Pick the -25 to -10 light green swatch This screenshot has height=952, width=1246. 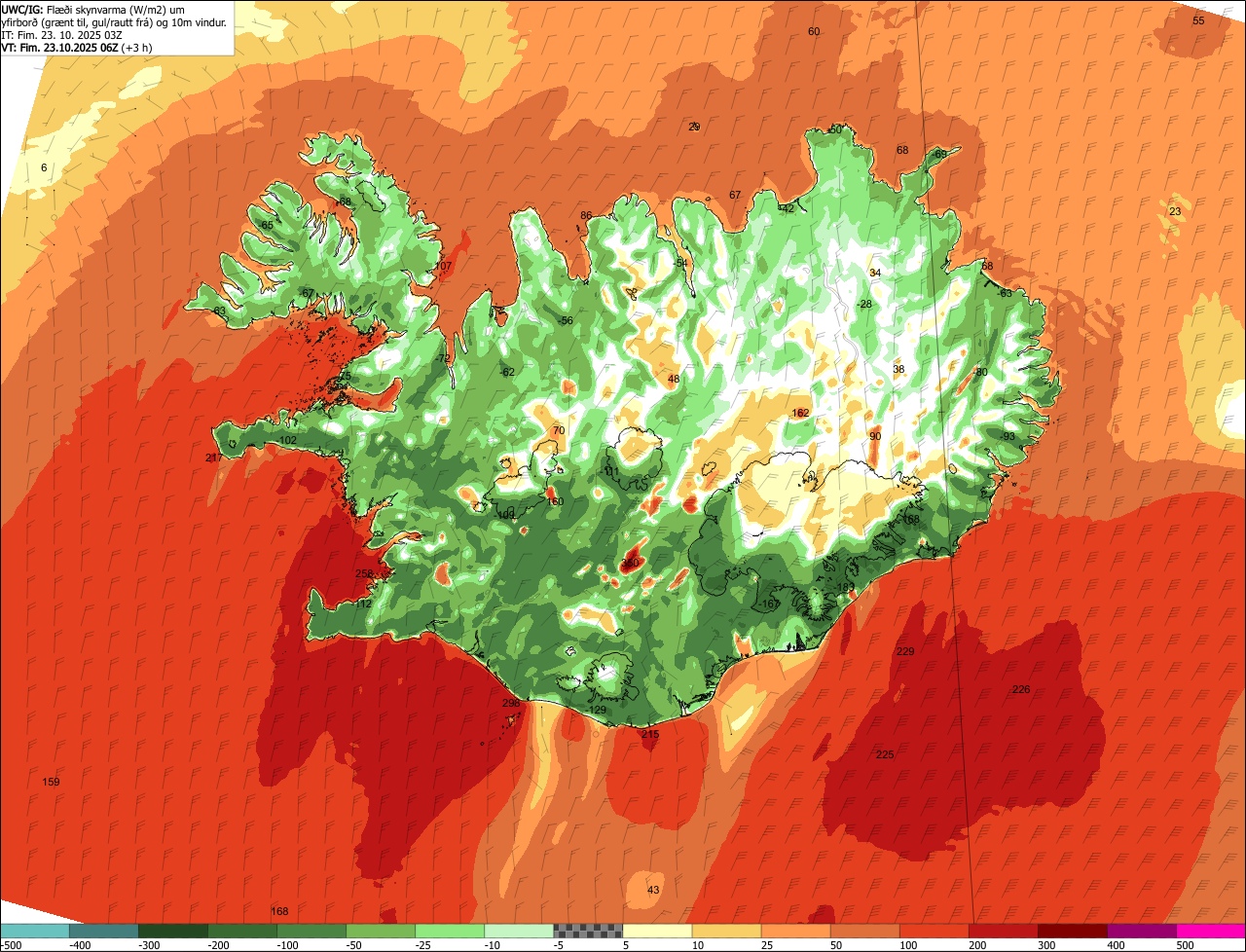click(x=450, y=931)
